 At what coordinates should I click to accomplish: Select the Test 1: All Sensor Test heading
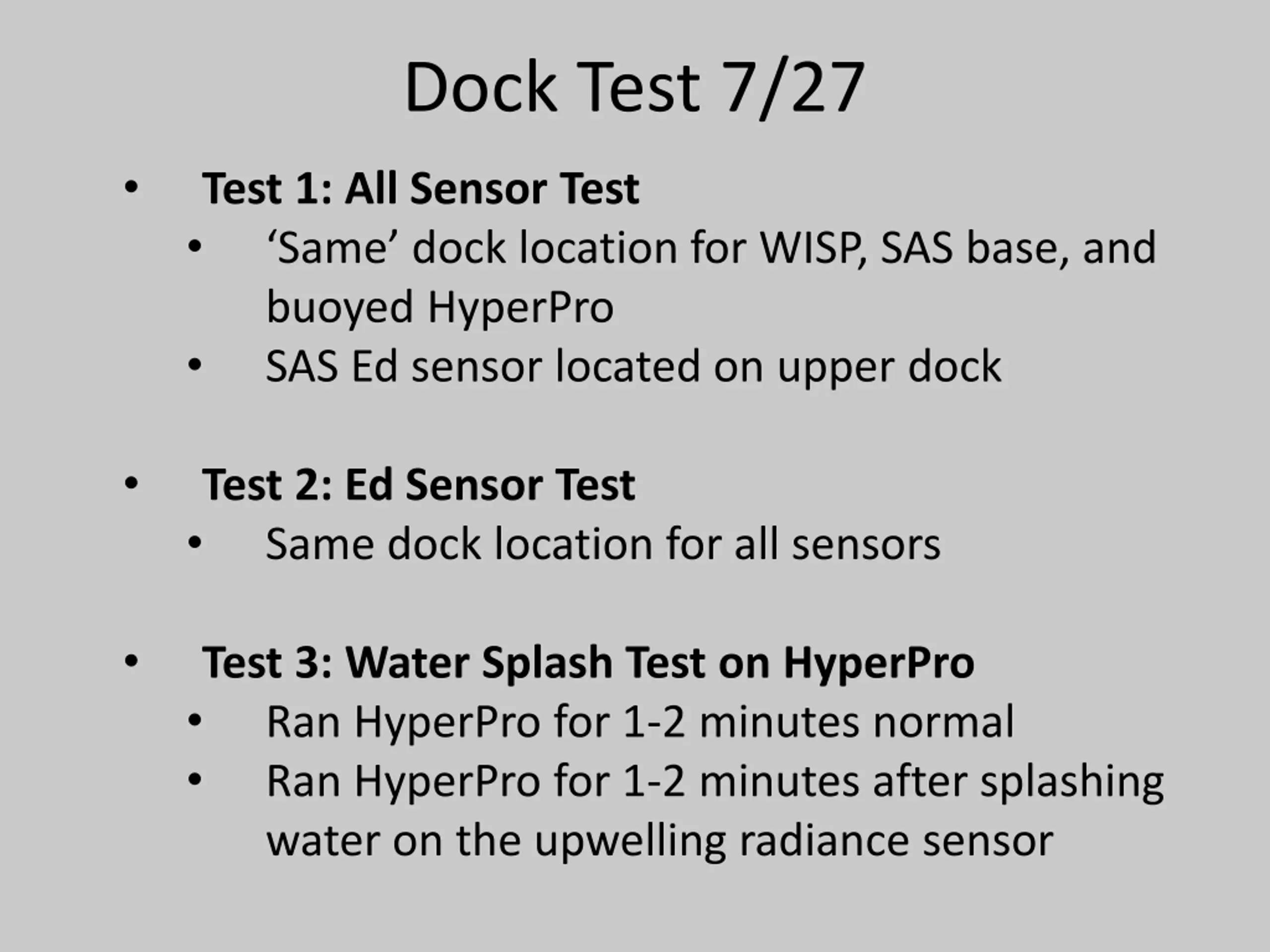pos(420,188)
